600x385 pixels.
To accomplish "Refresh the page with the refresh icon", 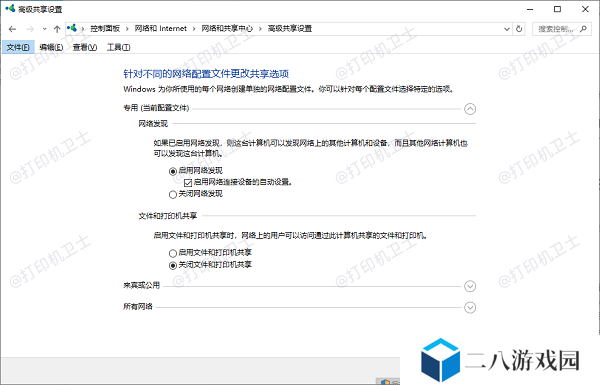I will (519, 29).
